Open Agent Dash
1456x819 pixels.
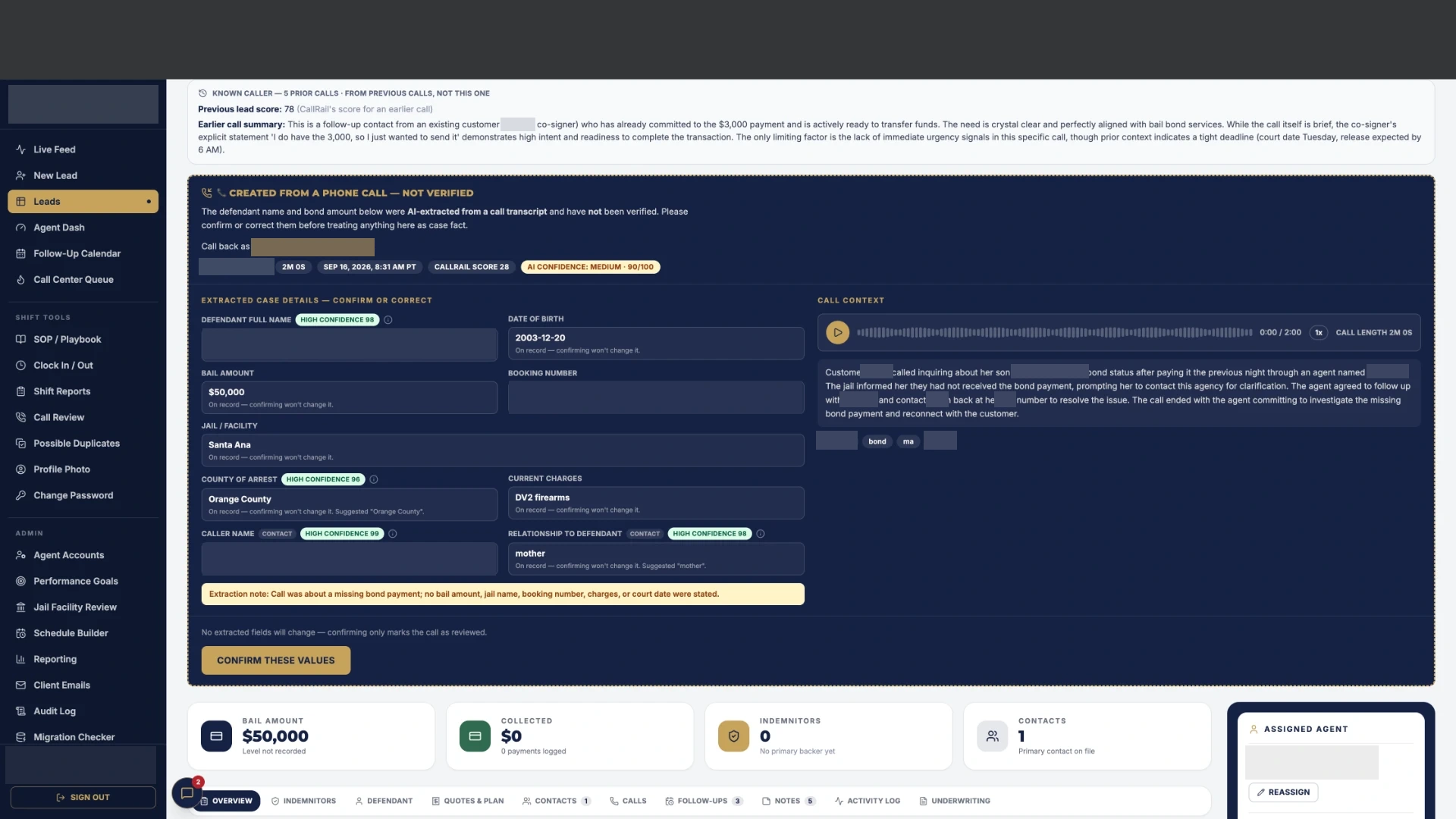[x=83, y=227]
